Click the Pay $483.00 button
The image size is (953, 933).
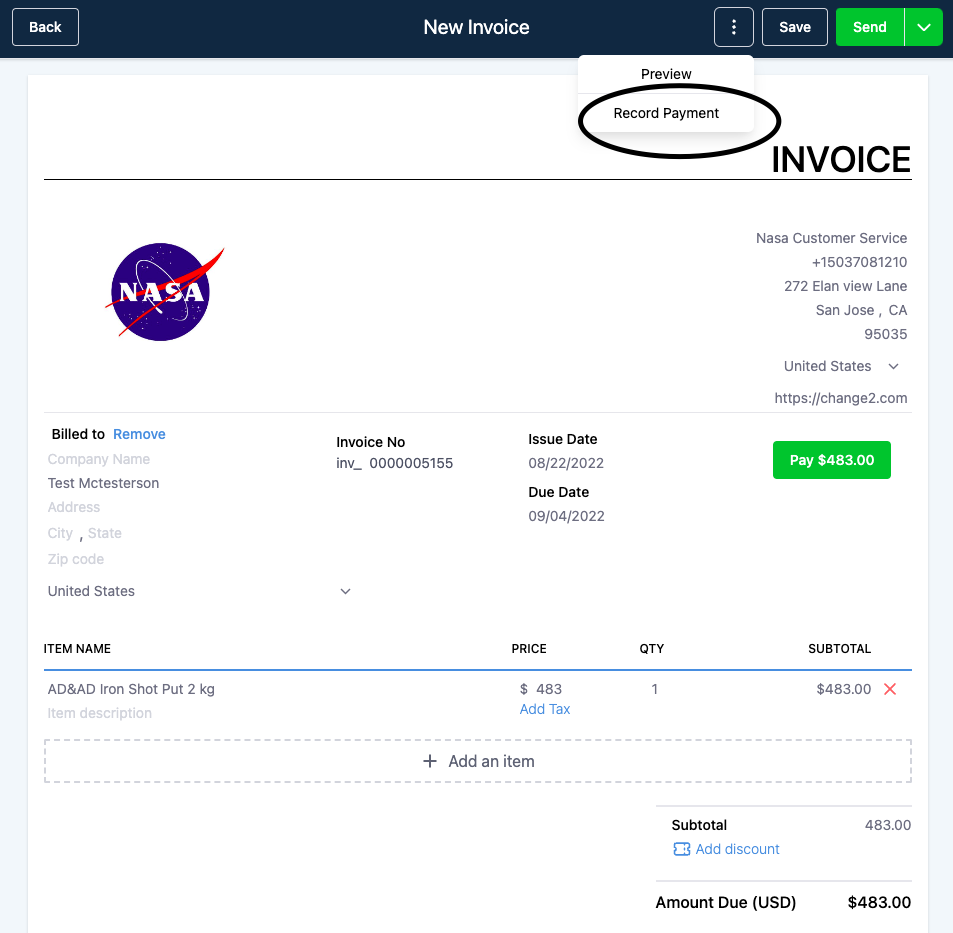(831, 460)
